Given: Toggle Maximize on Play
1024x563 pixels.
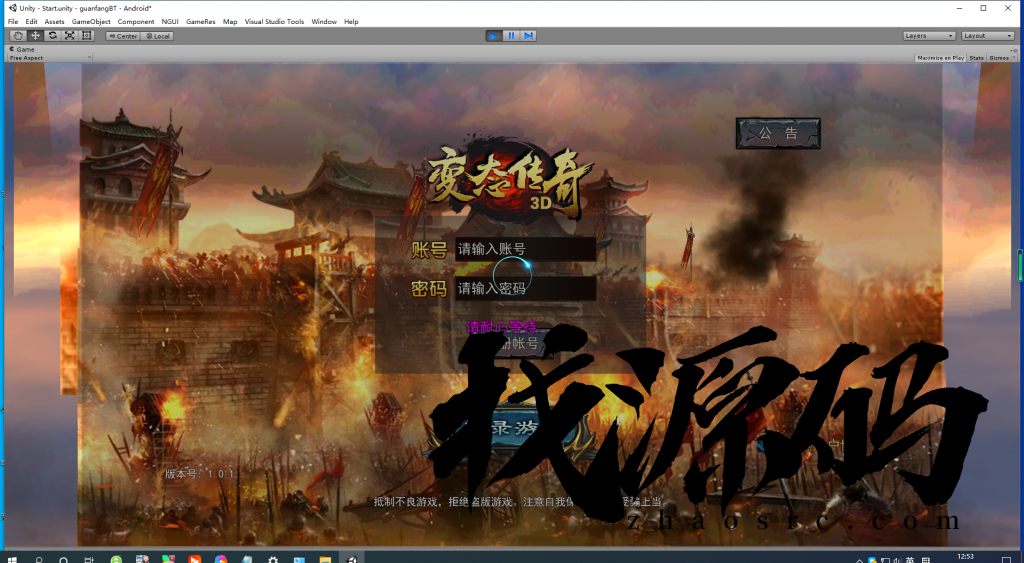Looking at the screenshot, I should tap(940, 58).
